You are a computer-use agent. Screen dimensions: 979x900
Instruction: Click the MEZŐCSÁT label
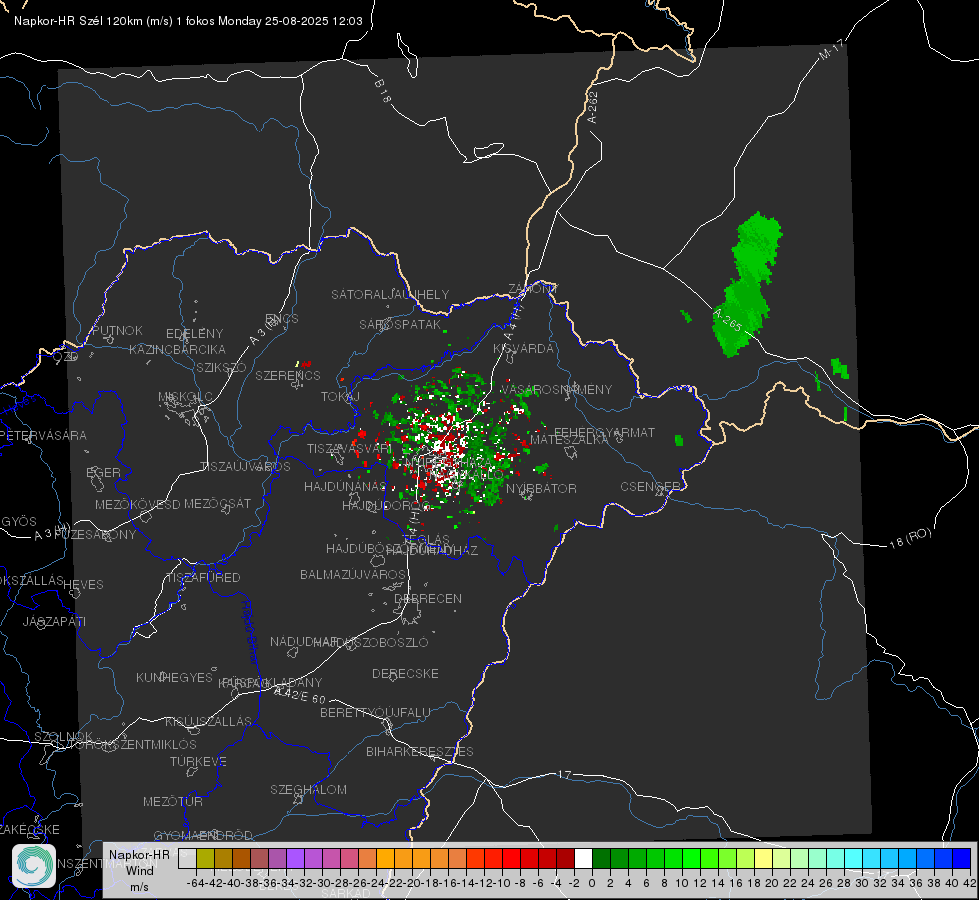click(x=217, y=503)
